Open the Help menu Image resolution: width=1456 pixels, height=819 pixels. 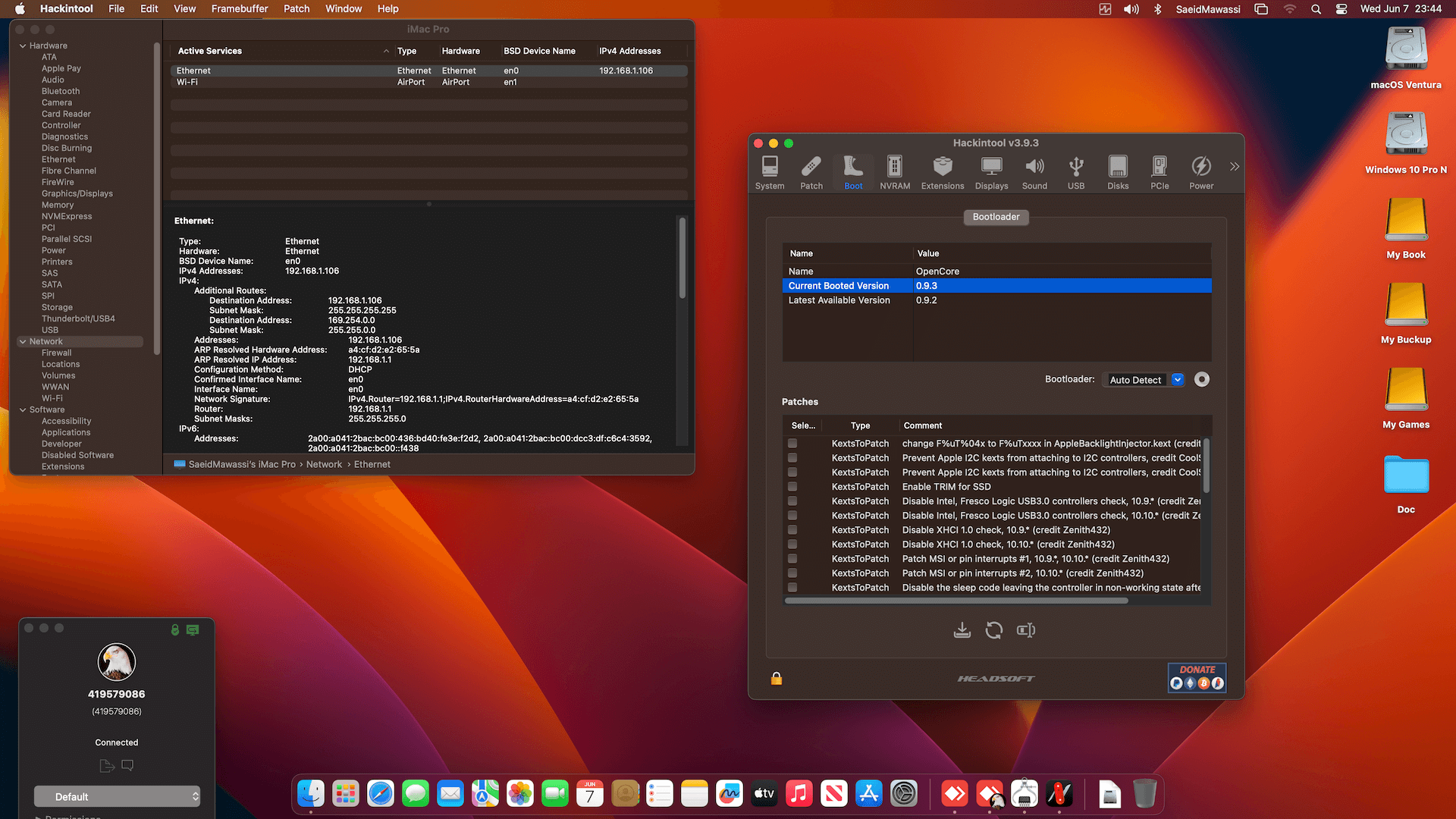point(388,8)
